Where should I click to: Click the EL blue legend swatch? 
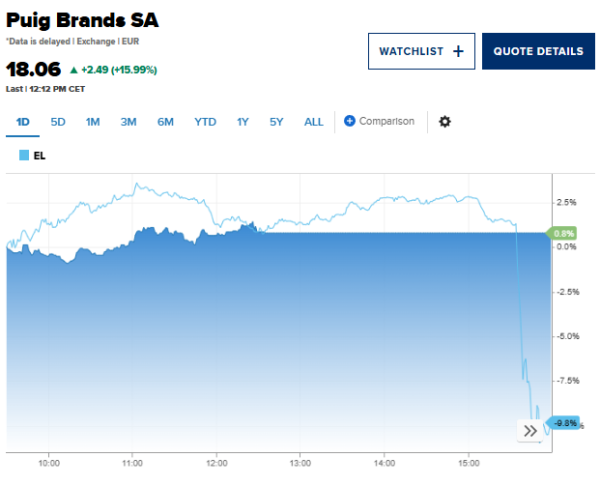24,155
